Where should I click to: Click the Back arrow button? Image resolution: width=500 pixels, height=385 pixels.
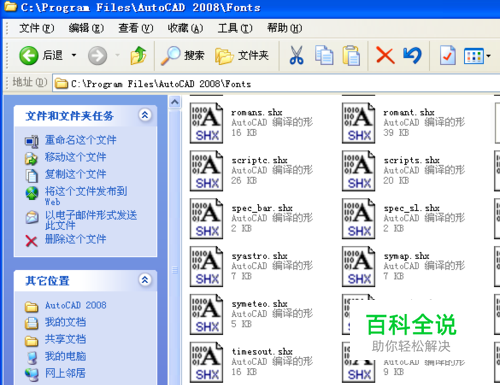29,55
